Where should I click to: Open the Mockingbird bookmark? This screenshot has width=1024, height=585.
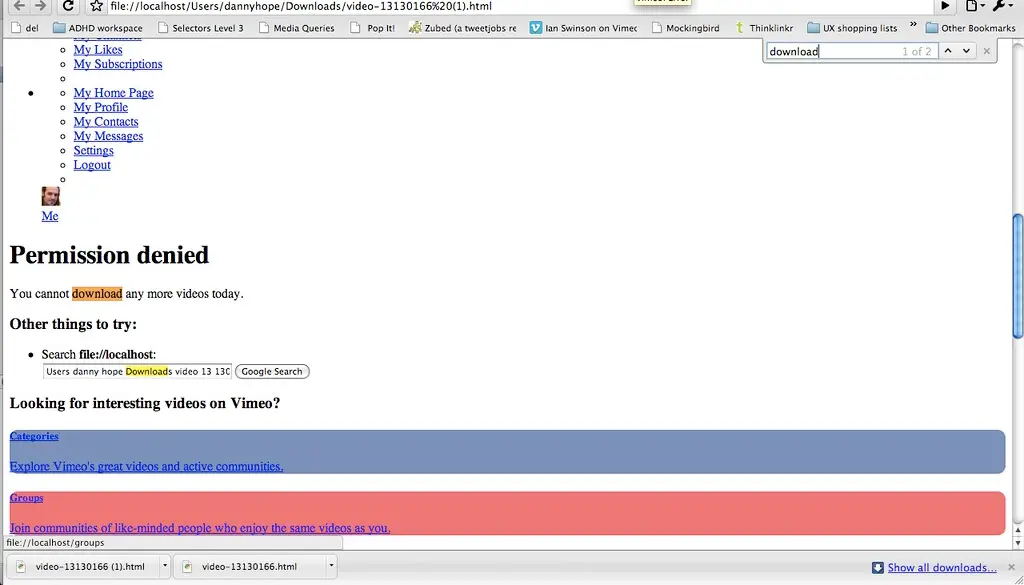686,28
